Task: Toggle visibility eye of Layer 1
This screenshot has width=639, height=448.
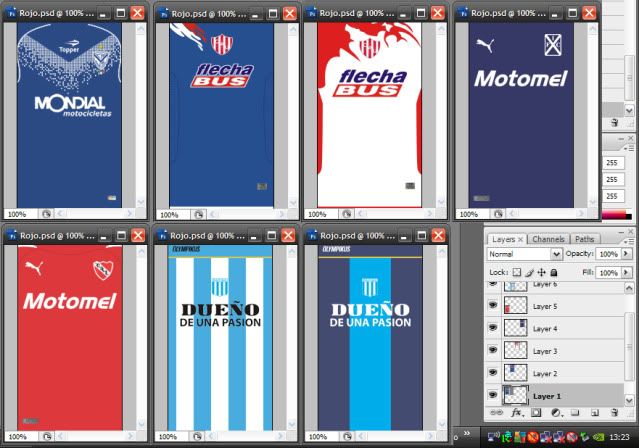Action: (493, 395)
